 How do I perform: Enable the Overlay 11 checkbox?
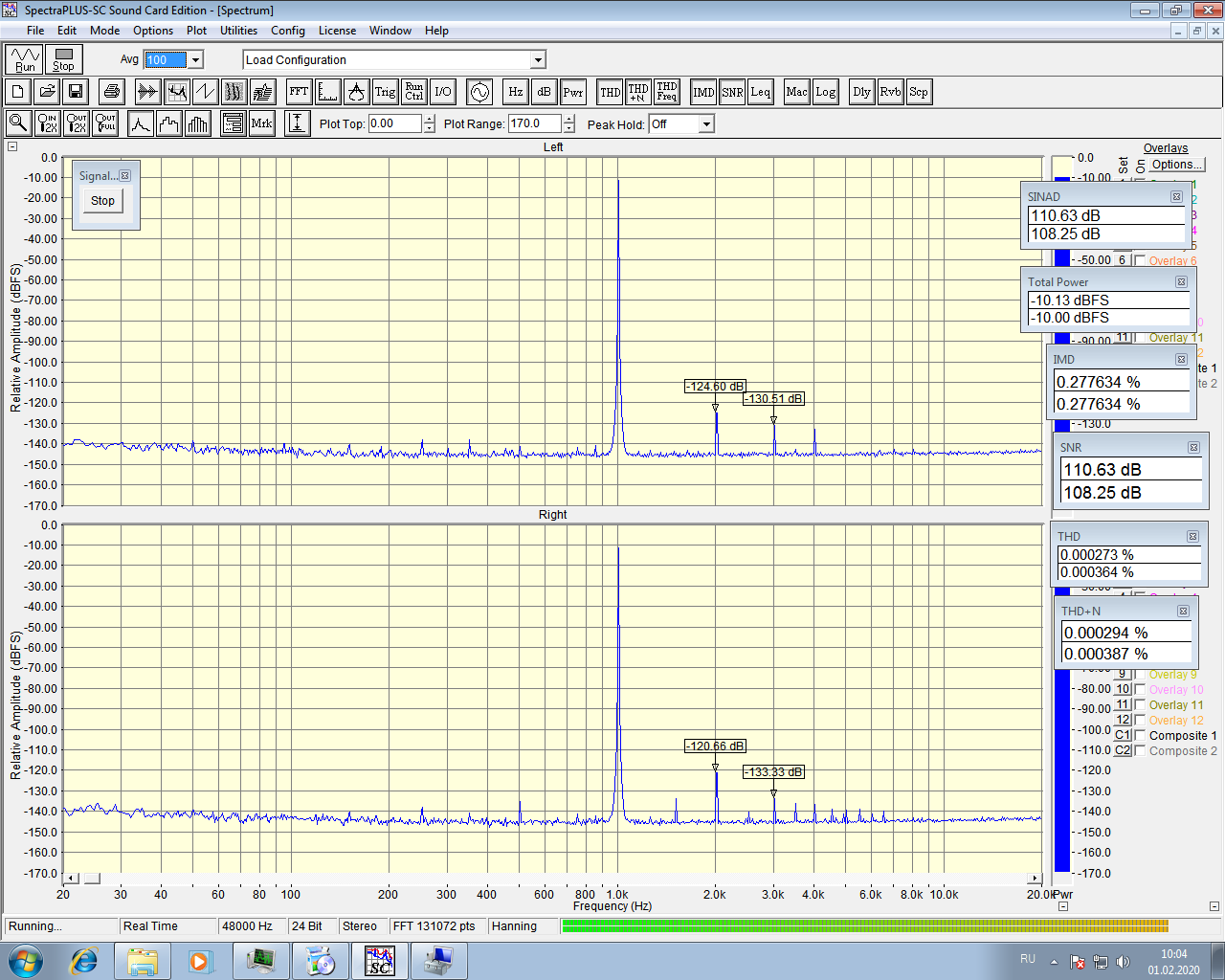click(x=1140, y=705)
